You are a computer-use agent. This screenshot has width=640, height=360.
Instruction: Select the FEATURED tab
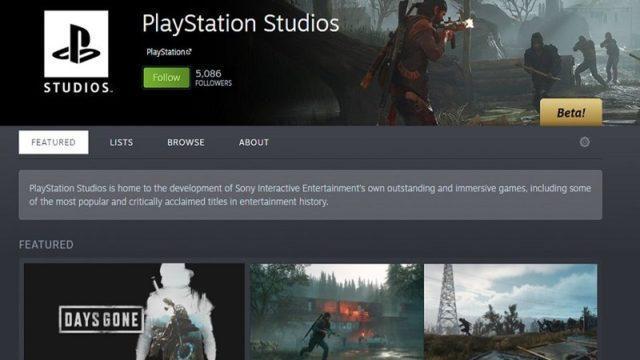coord(53,142)
